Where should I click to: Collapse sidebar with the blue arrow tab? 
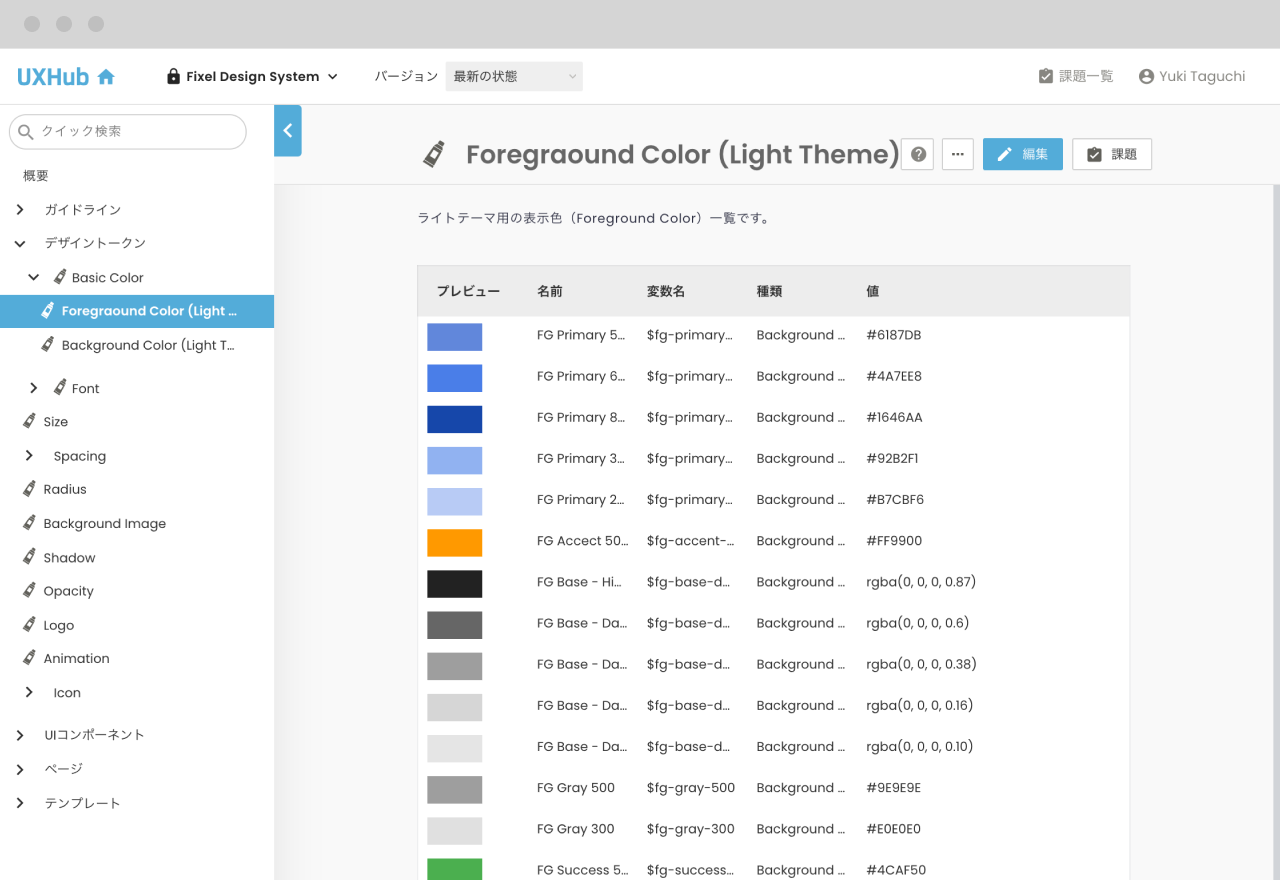(x=287, y=131)
